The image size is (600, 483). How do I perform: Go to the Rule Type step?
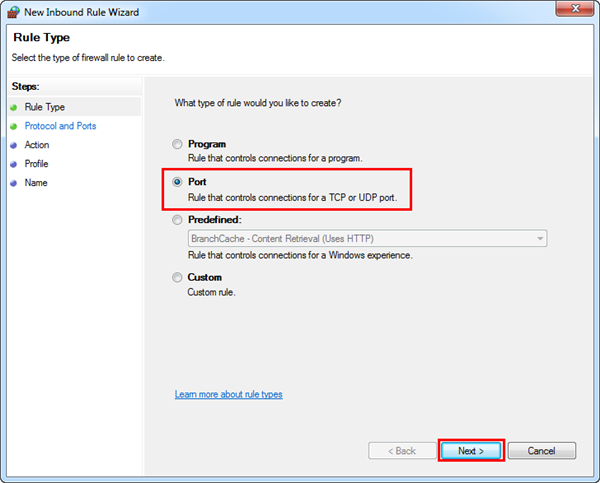44,107
